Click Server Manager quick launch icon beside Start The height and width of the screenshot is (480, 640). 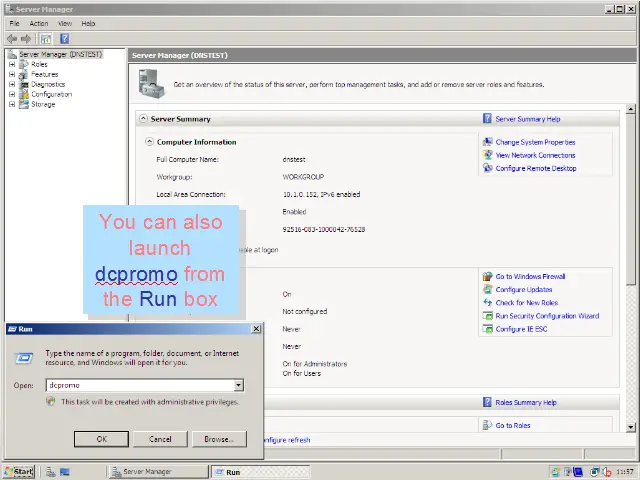pyautogui.click(x=51, y=472)
